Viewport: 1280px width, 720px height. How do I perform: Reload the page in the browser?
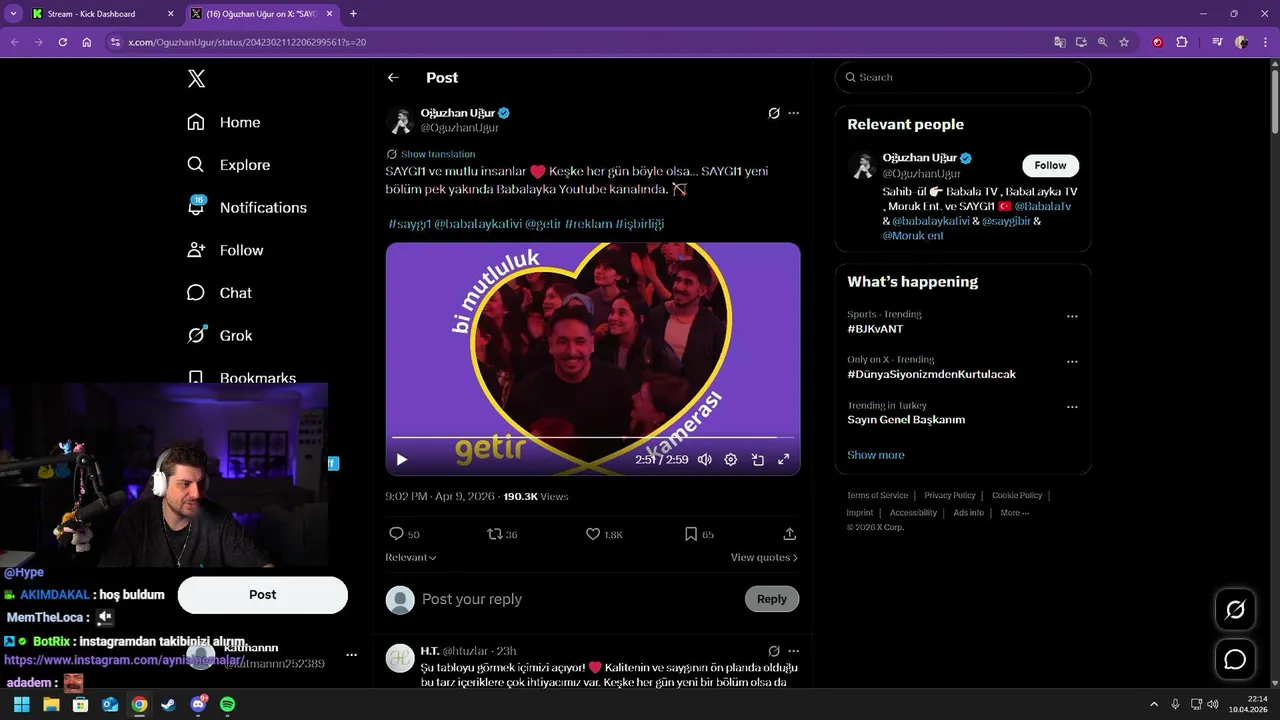point(62,42)
